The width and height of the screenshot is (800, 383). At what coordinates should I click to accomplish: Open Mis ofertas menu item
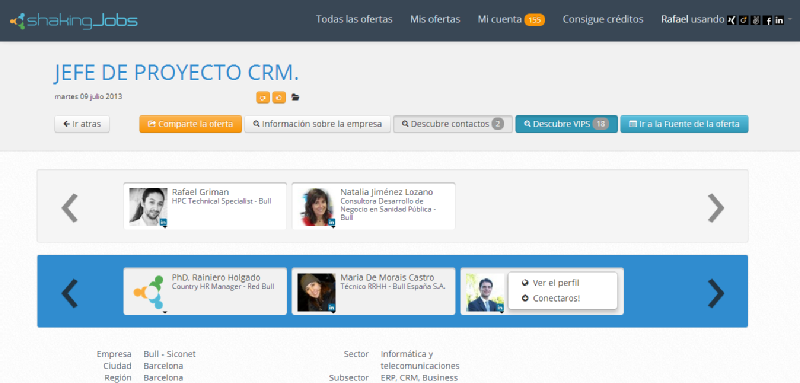(x=435, y=19)
